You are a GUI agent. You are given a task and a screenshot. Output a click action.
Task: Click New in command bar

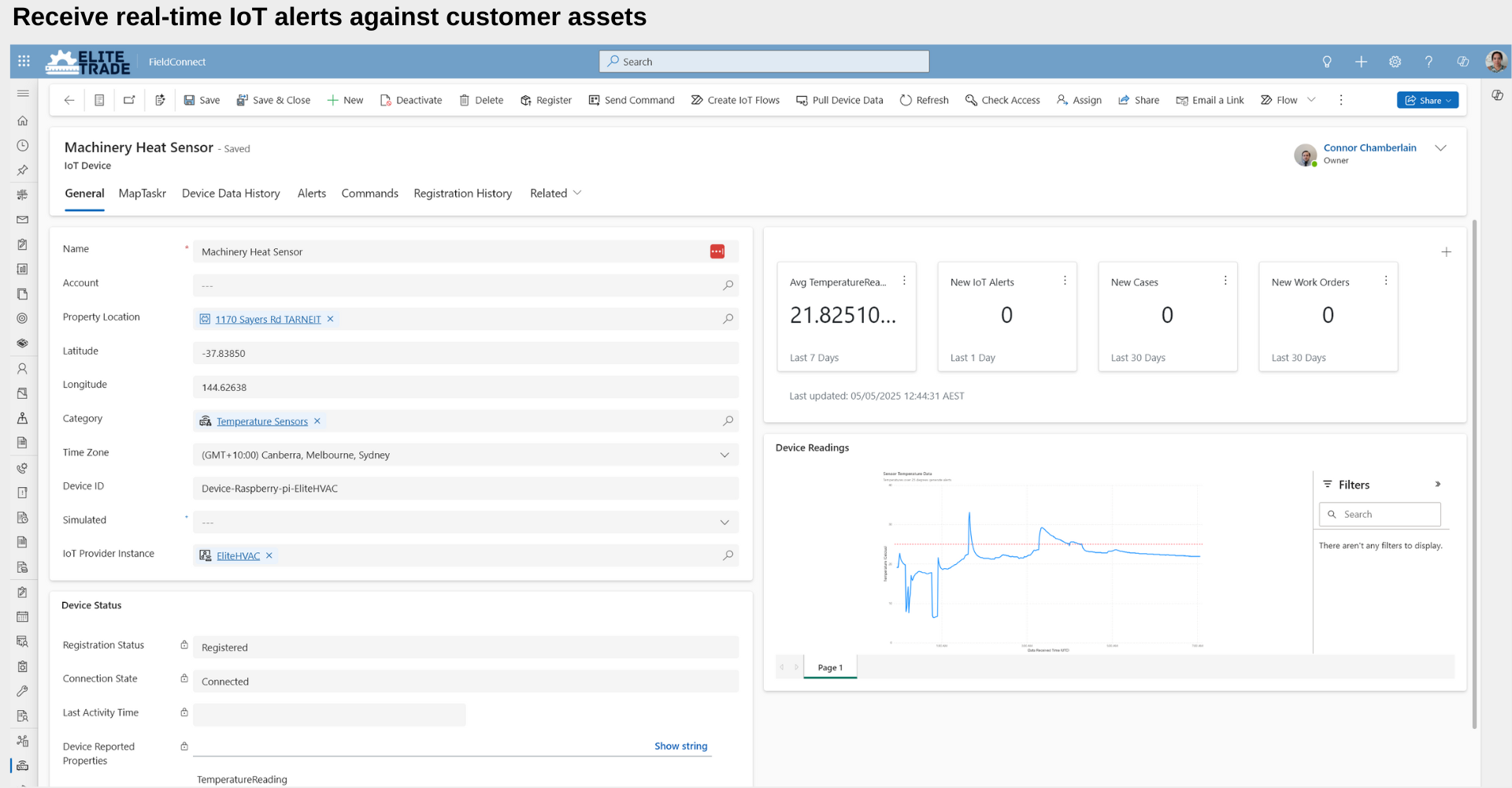(345, 100)
